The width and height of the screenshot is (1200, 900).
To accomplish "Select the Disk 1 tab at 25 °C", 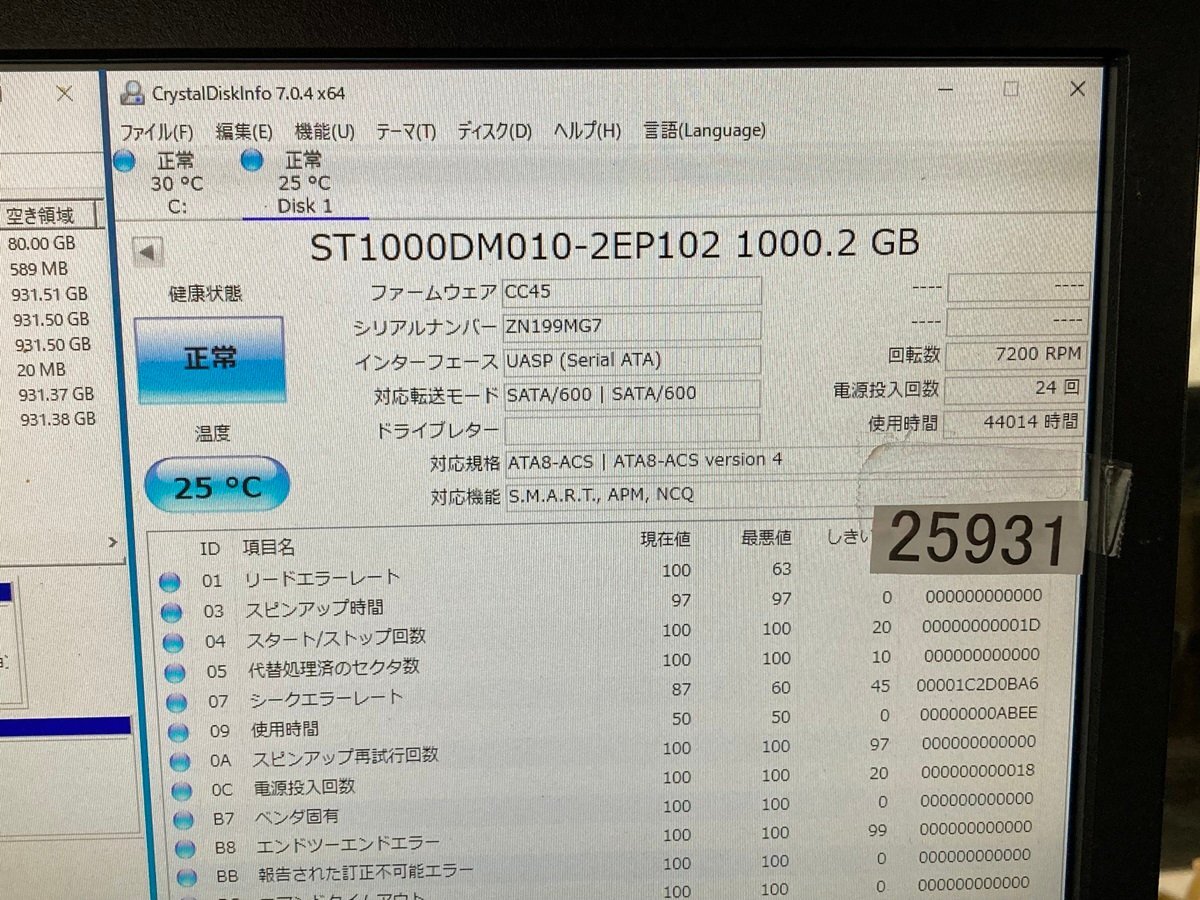I will pyautogui.click(x=303, y=183).
